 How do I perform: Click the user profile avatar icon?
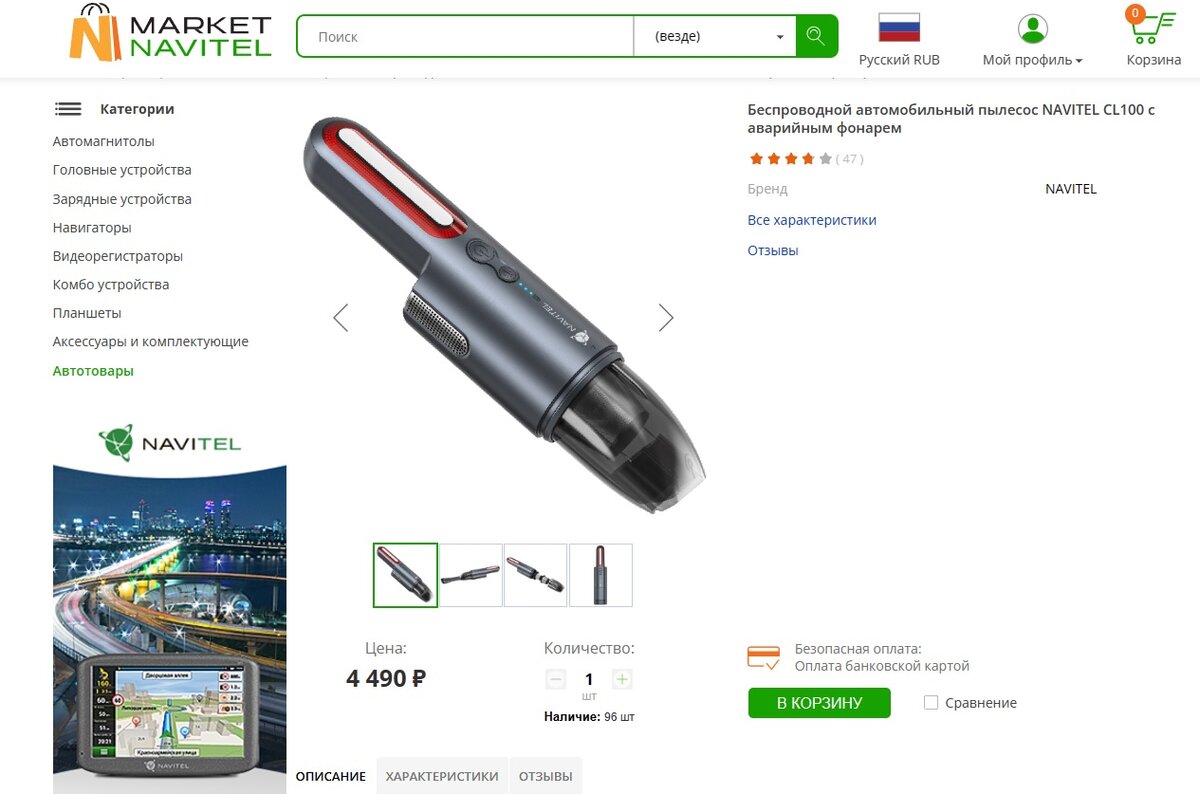[x=1032, y=28]
